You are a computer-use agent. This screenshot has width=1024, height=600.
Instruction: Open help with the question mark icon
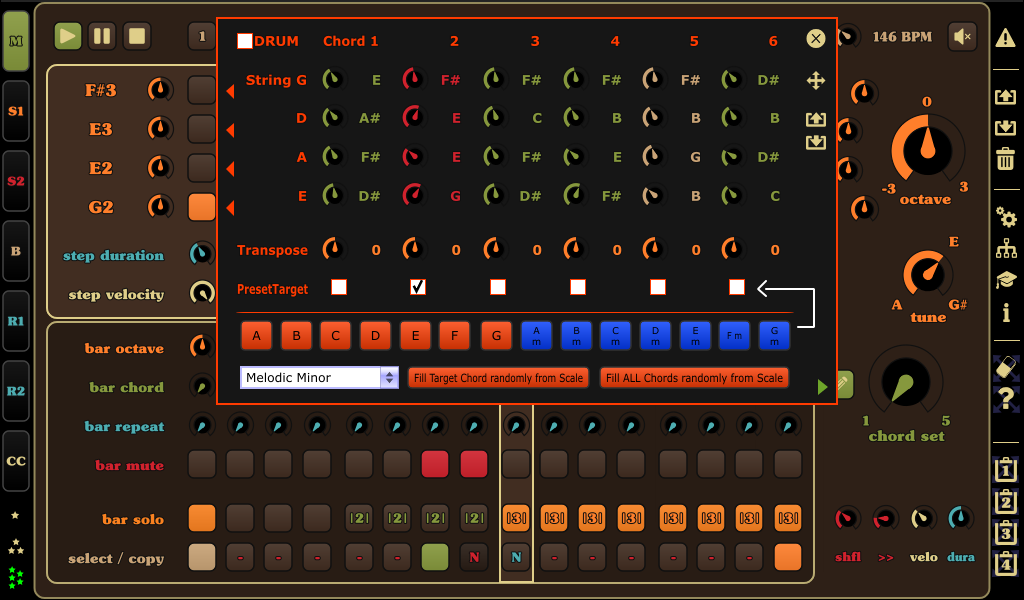coord(1006,398)
